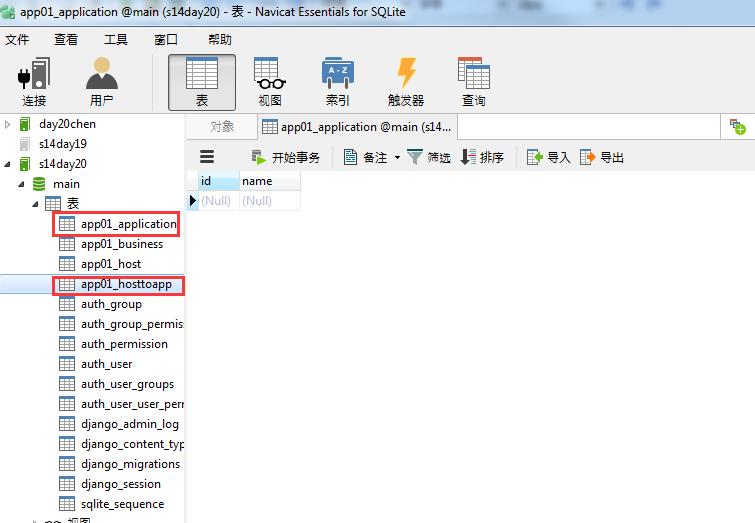Image resolution: width=755 pixels, height=523 pixels.
Task: Open the 工具 menu
Action: point(116,39)
